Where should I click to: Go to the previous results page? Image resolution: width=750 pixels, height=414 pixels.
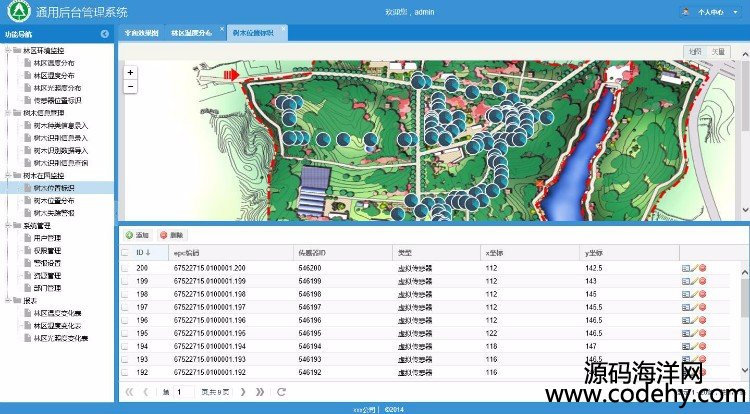tap(146, 392)
